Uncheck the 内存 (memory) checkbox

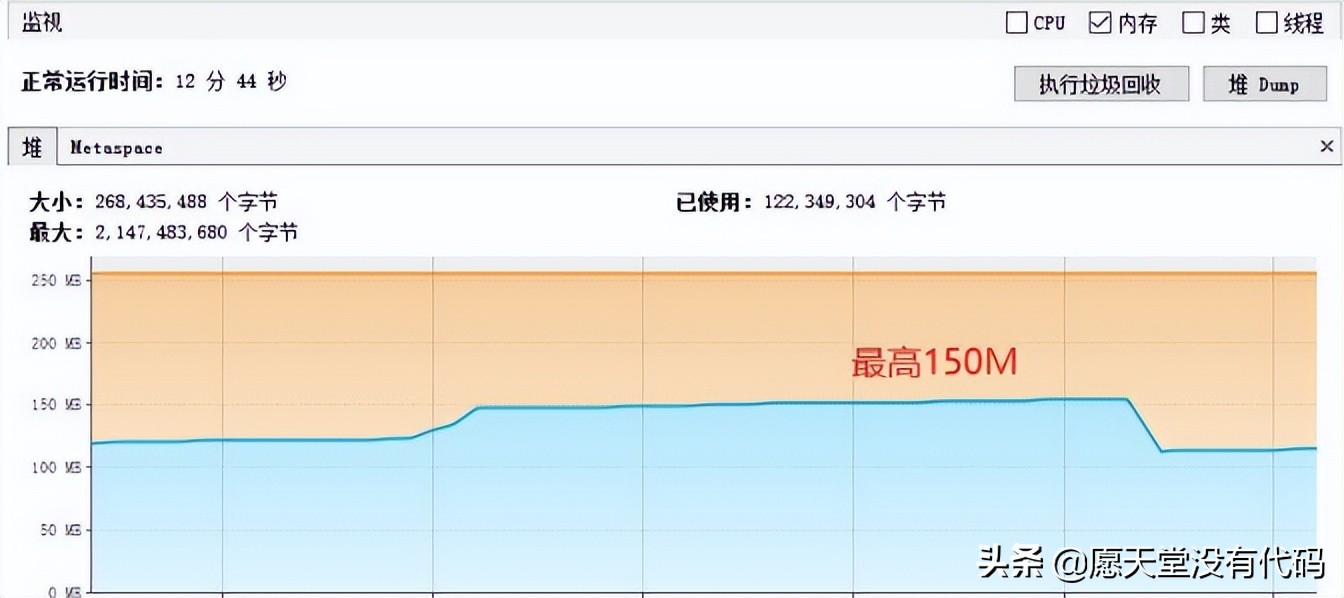point(1102,21)
